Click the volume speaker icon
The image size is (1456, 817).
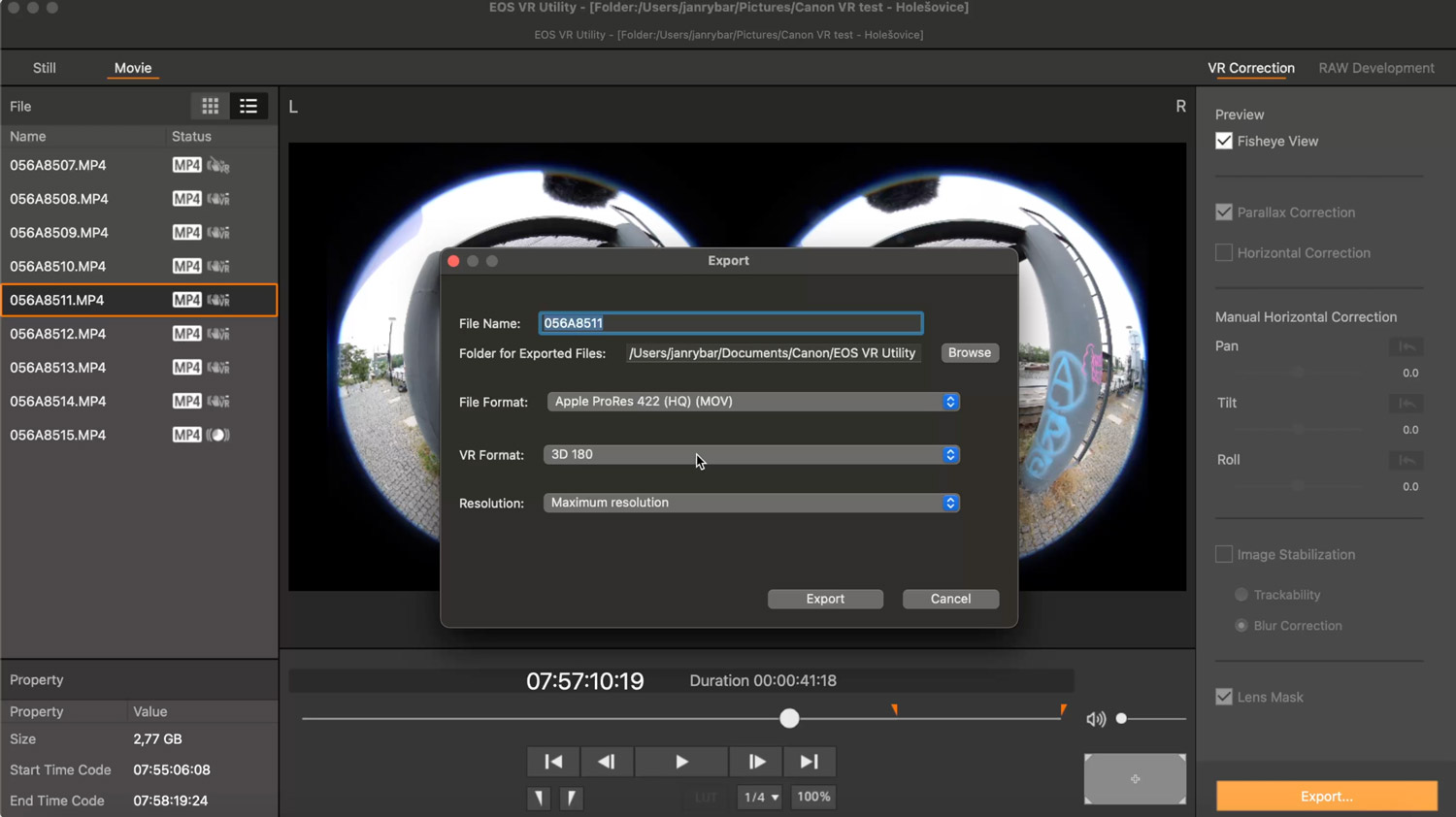[x=1096, y=719]
